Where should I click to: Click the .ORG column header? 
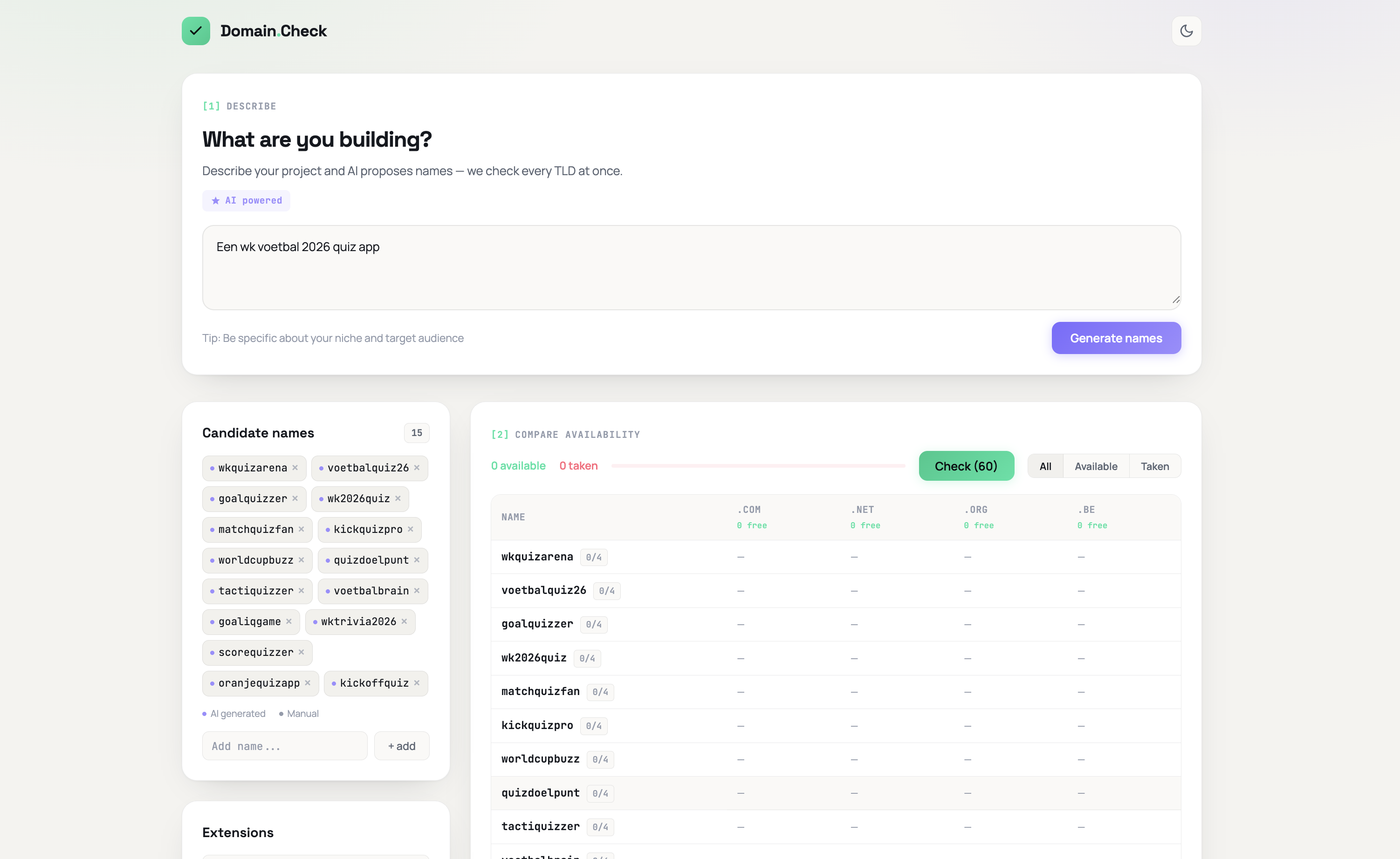(976, 510)
